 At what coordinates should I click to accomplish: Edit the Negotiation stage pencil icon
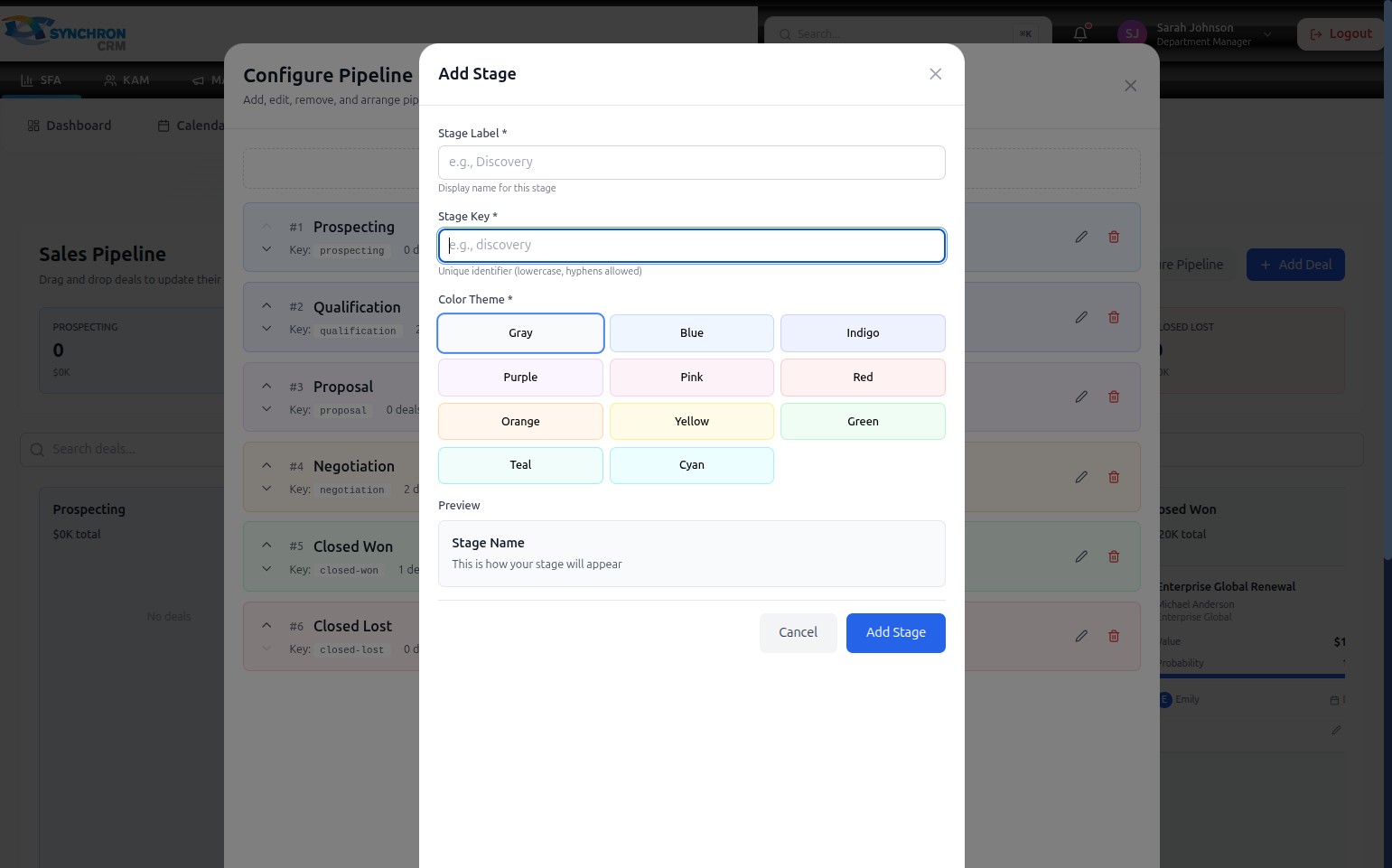point(1081,477)
